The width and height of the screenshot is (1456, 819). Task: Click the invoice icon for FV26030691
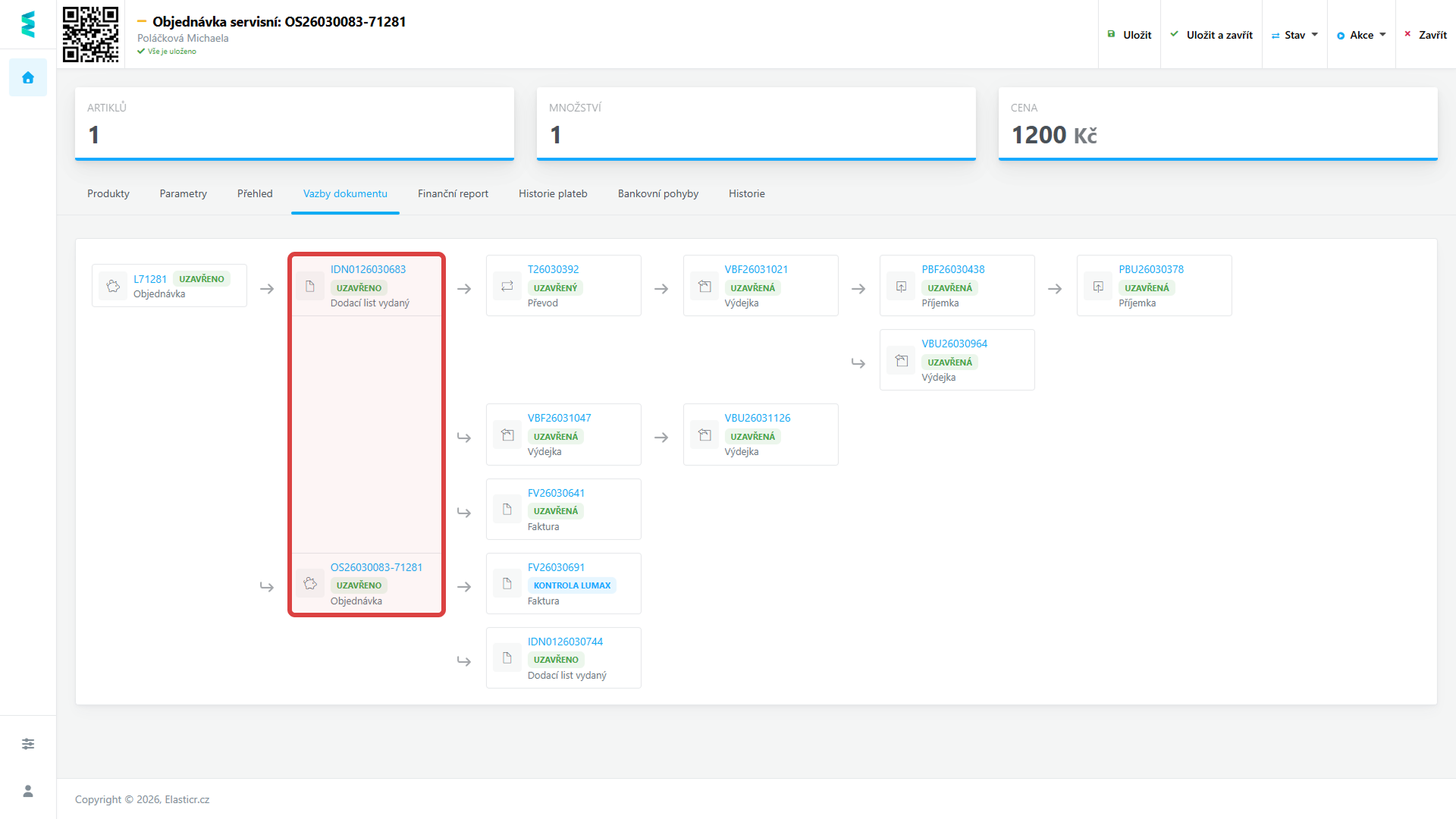pyautogui.click(x=507, y=583)
